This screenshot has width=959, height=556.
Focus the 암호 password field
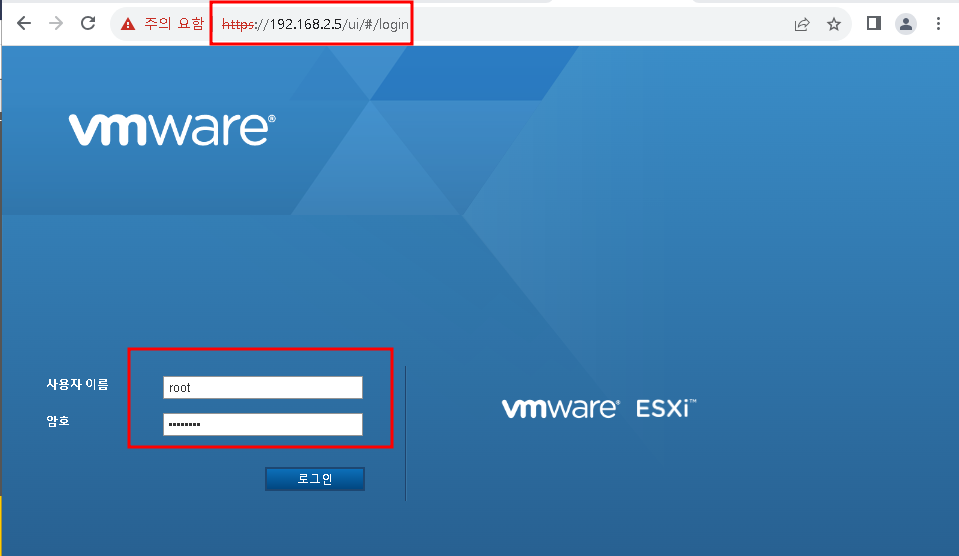click(x=263, y=424)
